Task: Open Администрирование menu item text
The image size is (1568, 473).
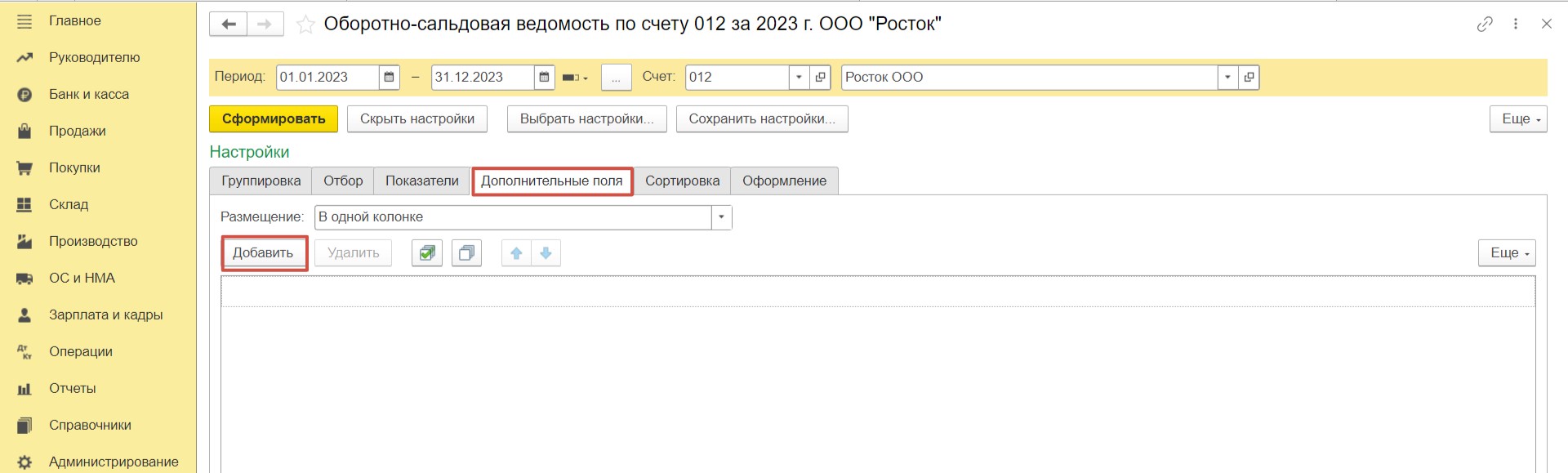Action: click(114, 462)
